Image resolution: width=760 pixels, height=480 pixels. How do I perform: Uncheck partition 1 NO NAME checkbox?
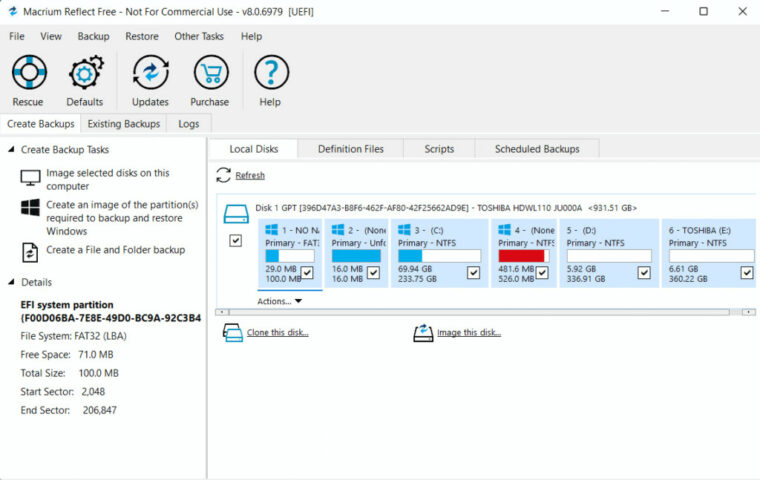coord(307,273)
